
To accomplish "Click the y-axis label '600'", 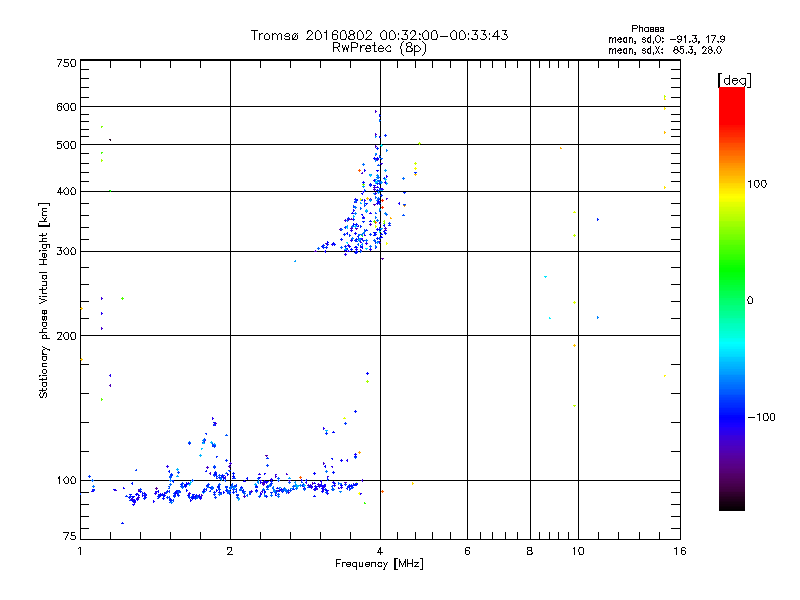I will (x=67, y=107).
